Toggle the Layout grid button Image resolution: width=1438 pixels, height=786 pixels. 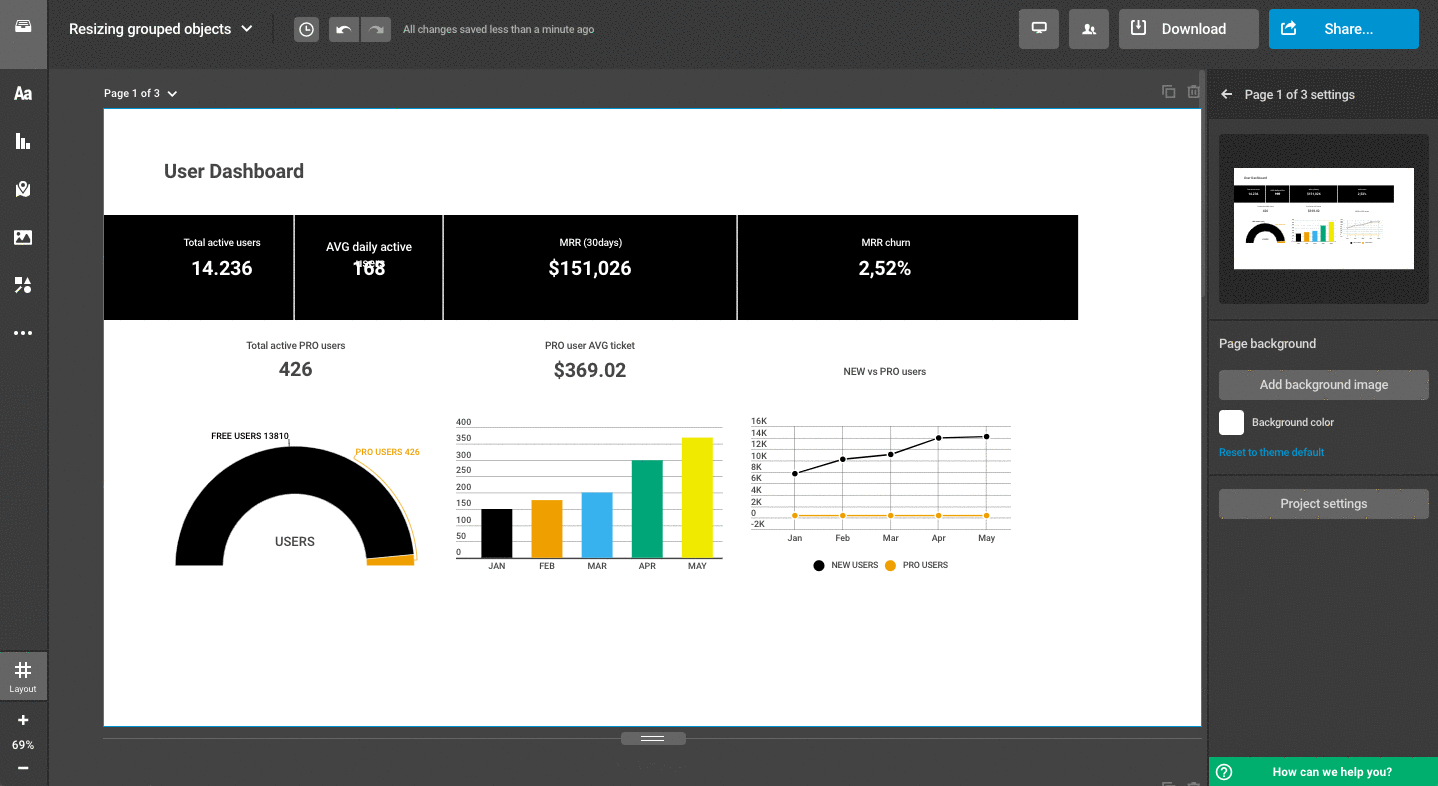pyautogui.click(x=23, y=676)
